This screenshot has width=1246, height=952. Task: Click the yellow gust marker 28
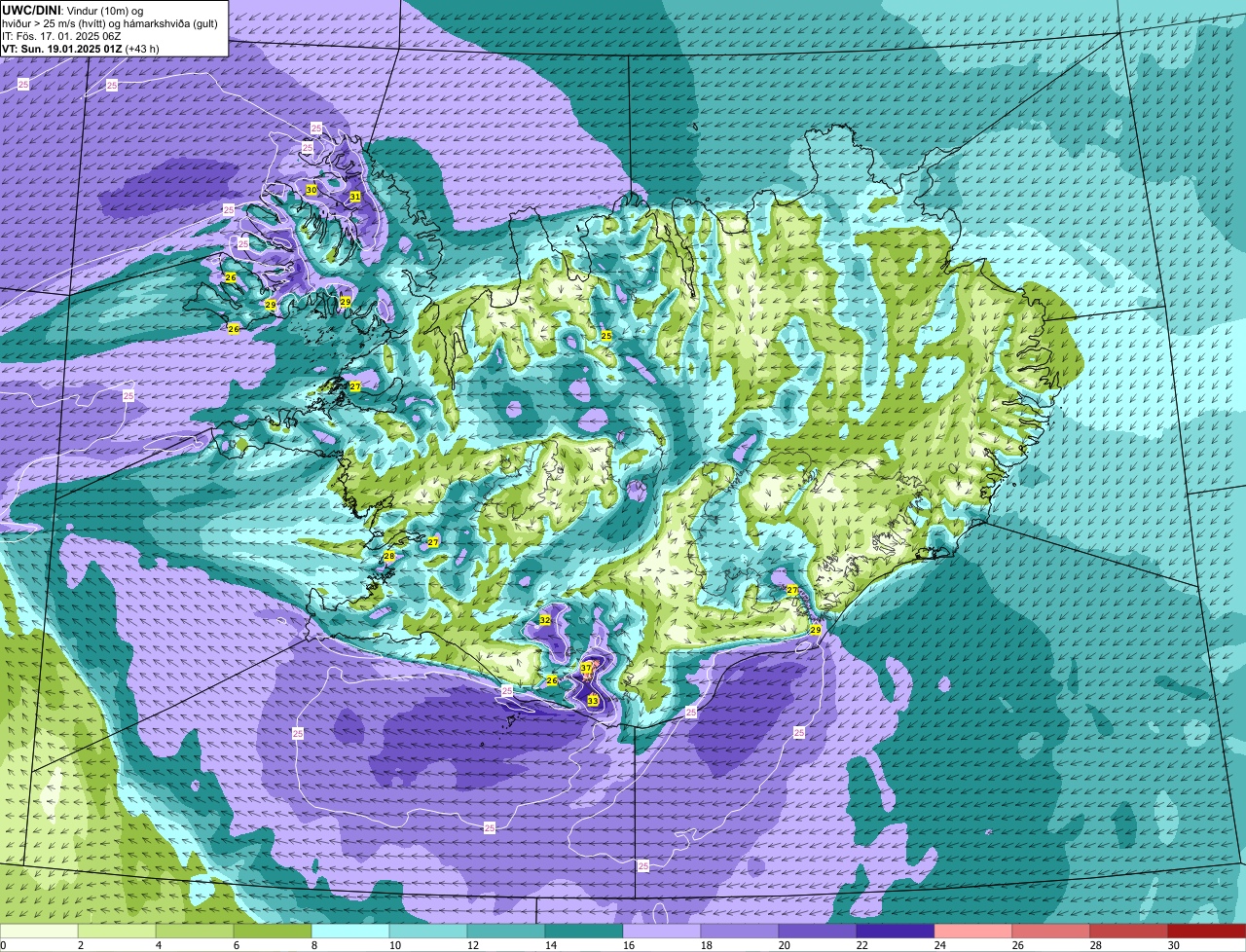[x=389, y=557]
